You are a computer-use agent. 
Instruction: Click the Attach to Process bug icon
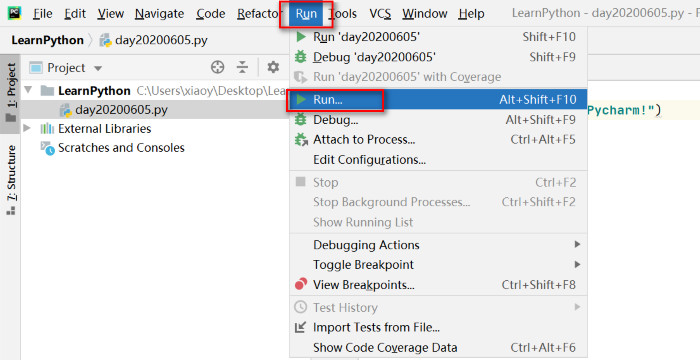point(301,140)
